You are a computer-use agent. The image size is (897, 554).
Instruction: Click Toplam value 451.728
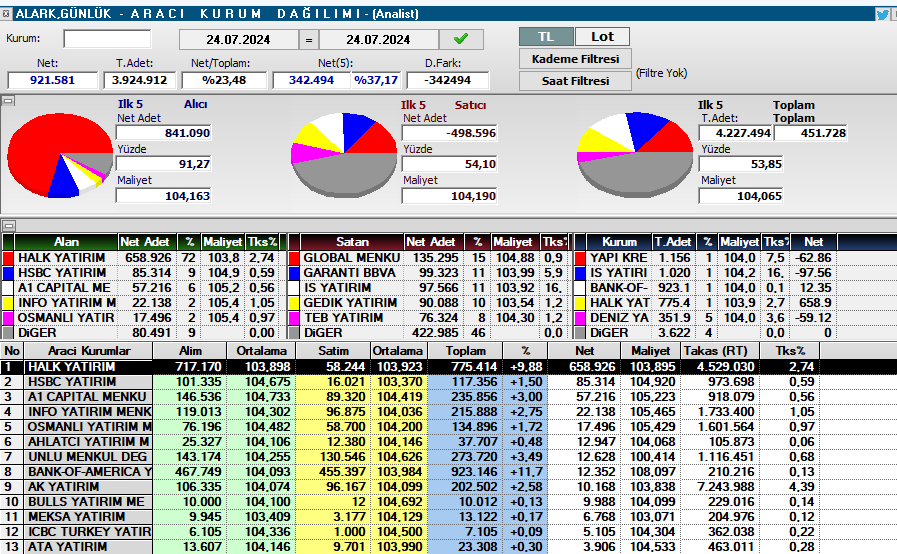pyautogui.click(x=811, y=133)
